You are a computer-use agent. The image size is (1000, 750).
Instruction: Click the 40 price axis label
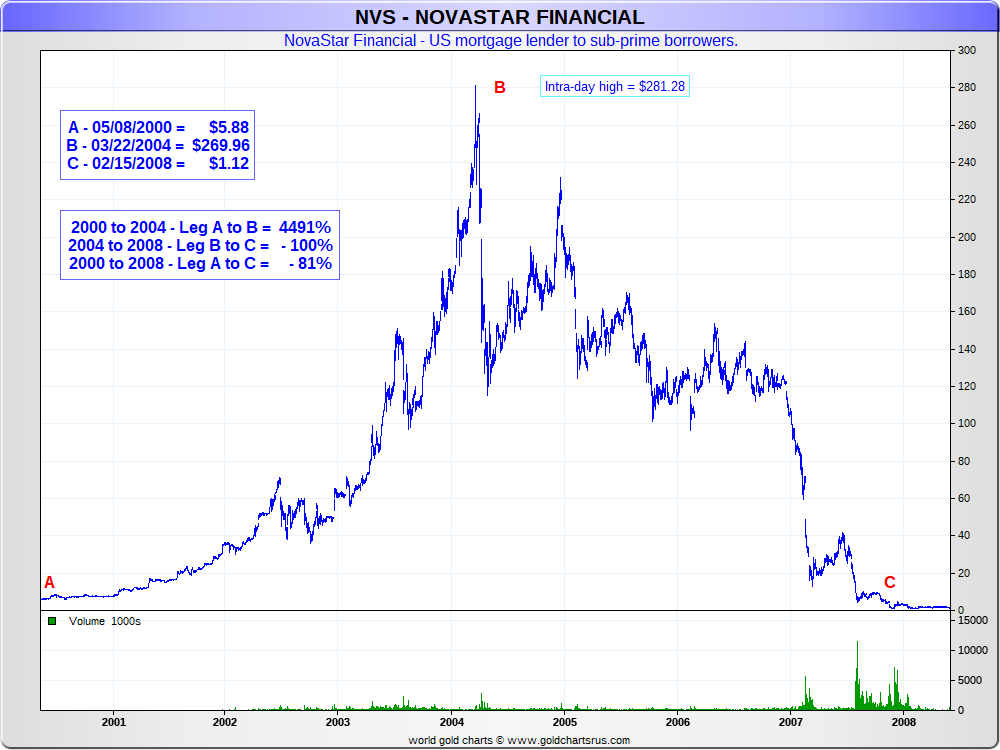point(964,536)
